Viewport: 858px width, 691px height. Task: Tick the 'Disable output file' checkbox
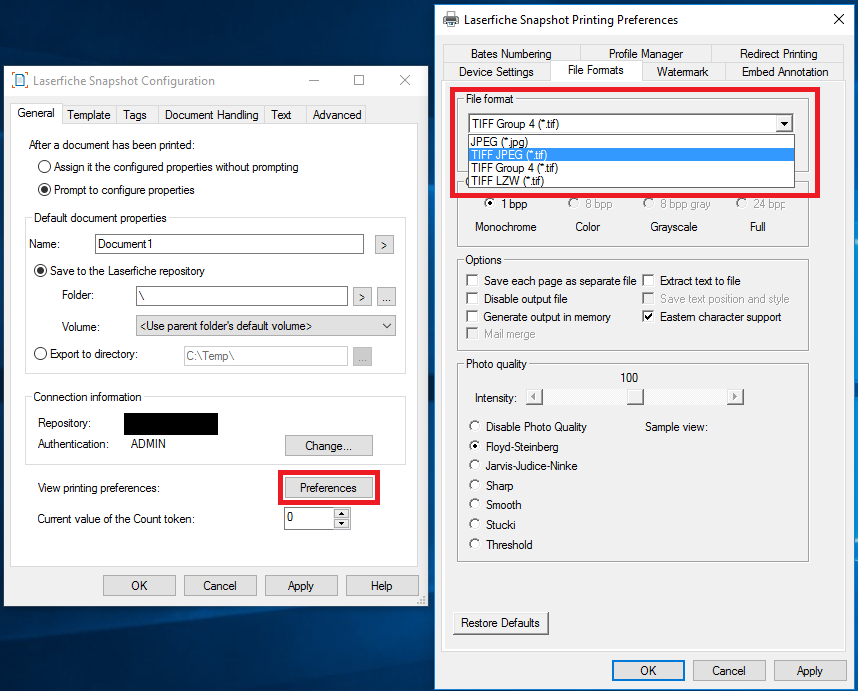click(x=472, y=299)
